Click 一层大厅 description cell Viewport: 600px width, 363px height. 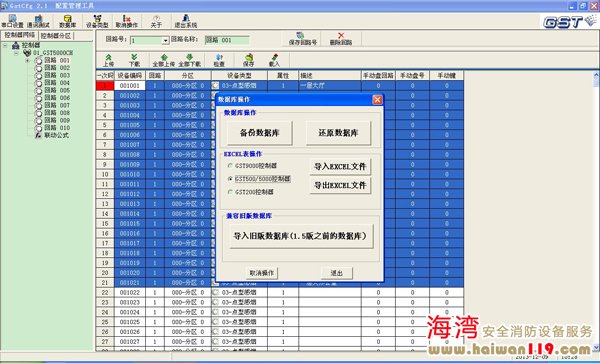330,86
